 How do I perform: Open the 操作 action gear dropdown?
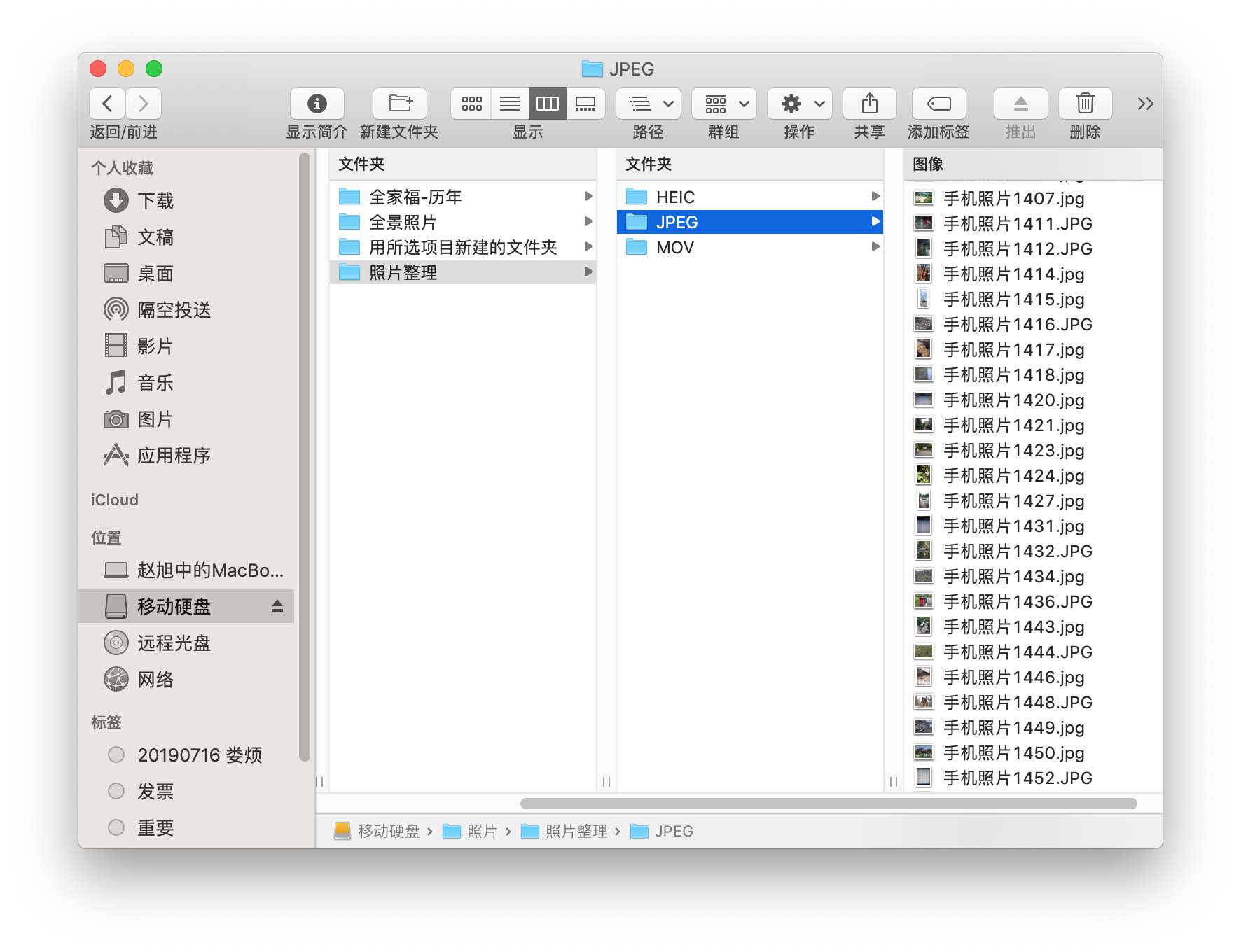pos(800,104)
